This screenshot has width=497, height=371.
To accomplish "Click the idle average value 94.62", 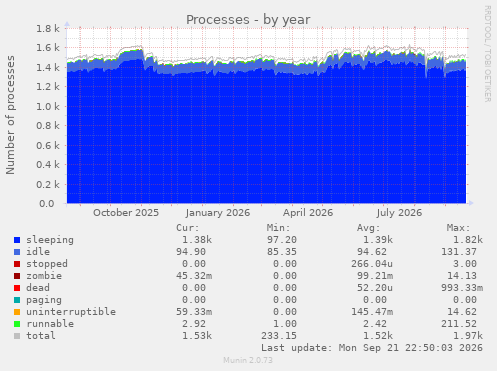I will click(x=372, y=252).
